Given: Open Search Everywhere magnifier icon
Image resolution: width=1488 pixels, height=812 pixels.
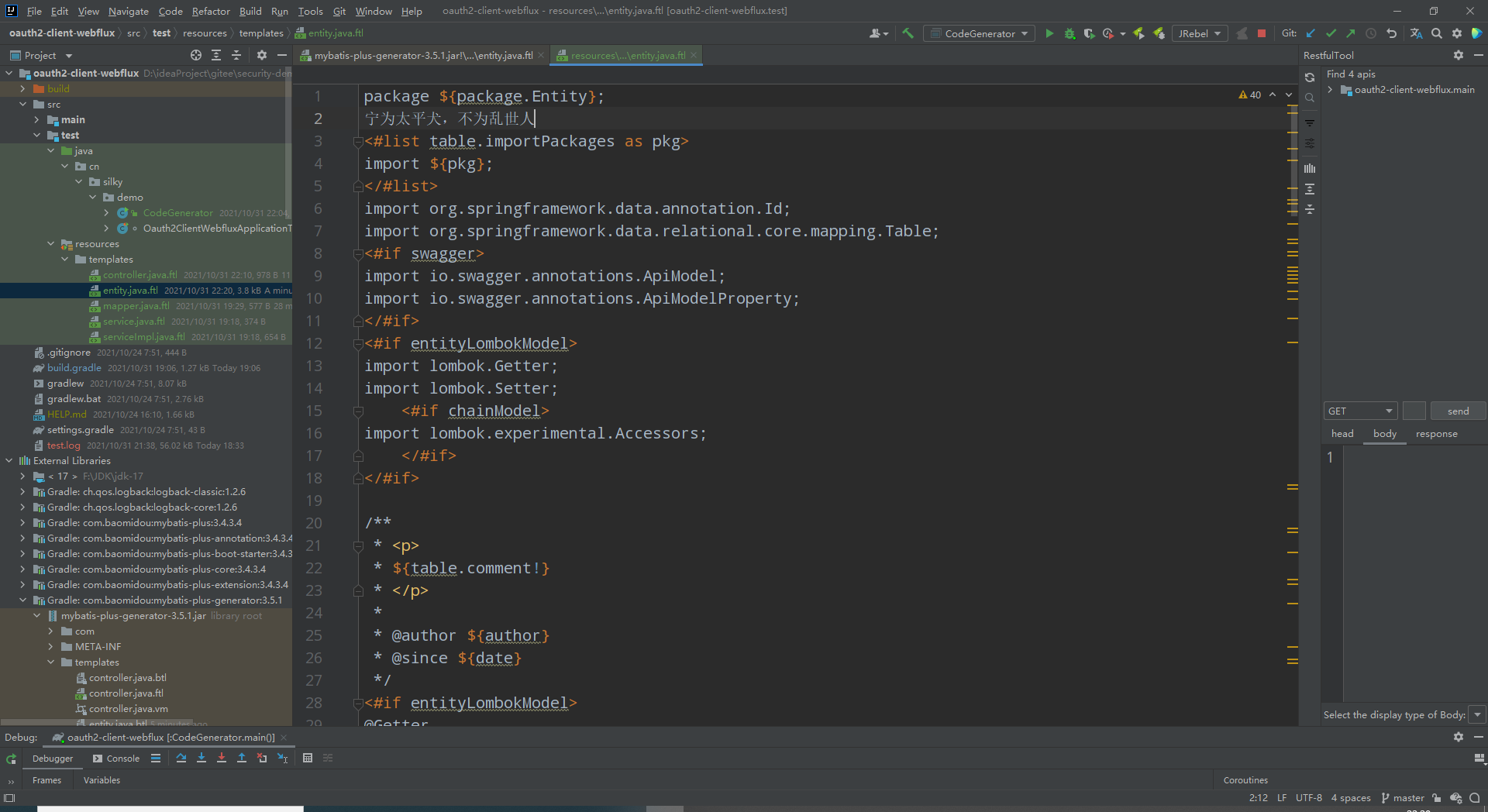Looking at the screenshot, I should click(1436, 33).
